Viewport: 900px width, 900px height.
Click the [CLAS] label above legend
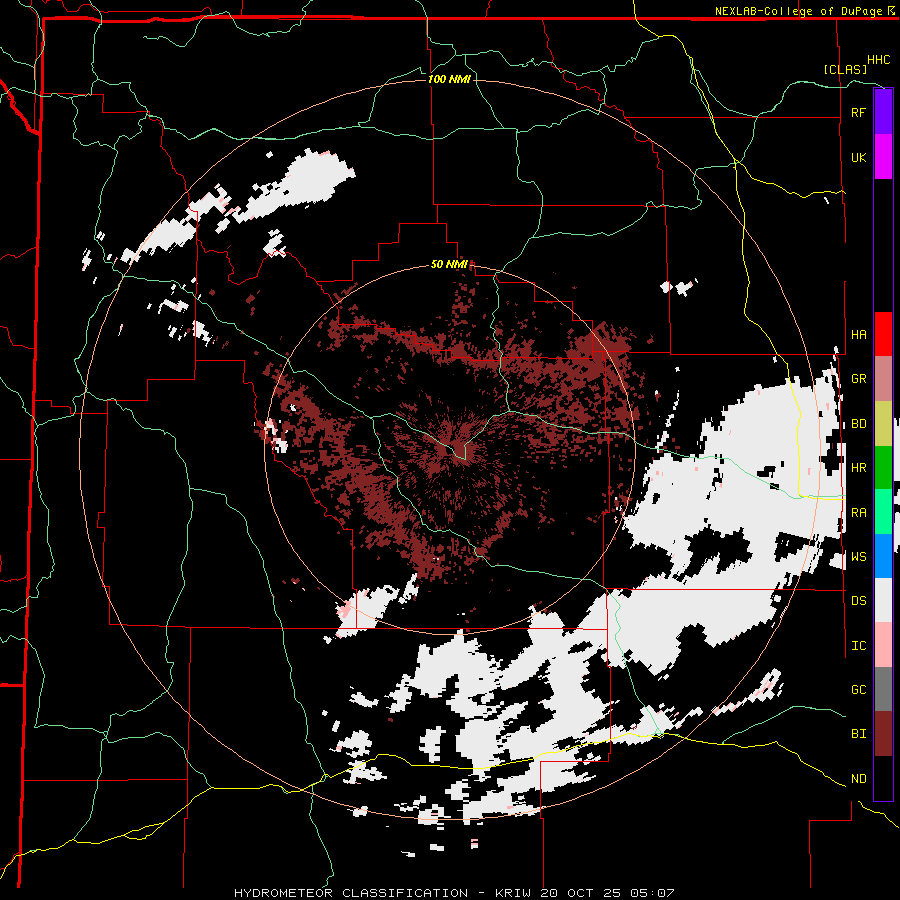(x=845, y=69)
